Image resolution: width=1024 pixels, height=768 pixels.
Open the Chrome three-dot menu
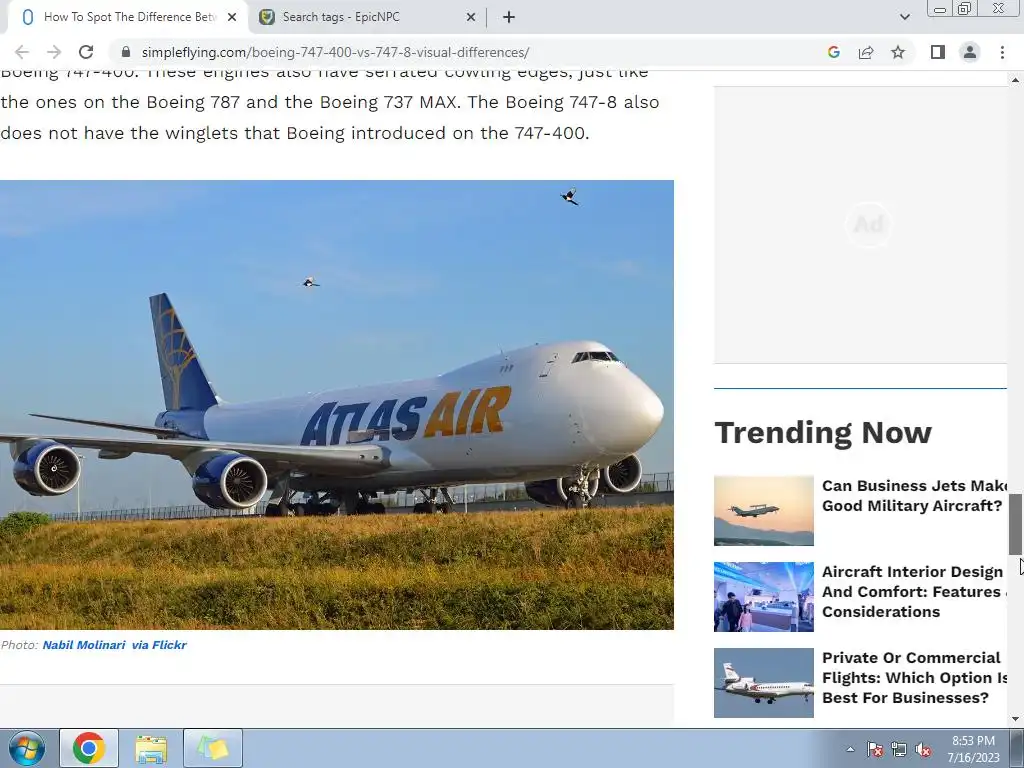[1002, 52]
